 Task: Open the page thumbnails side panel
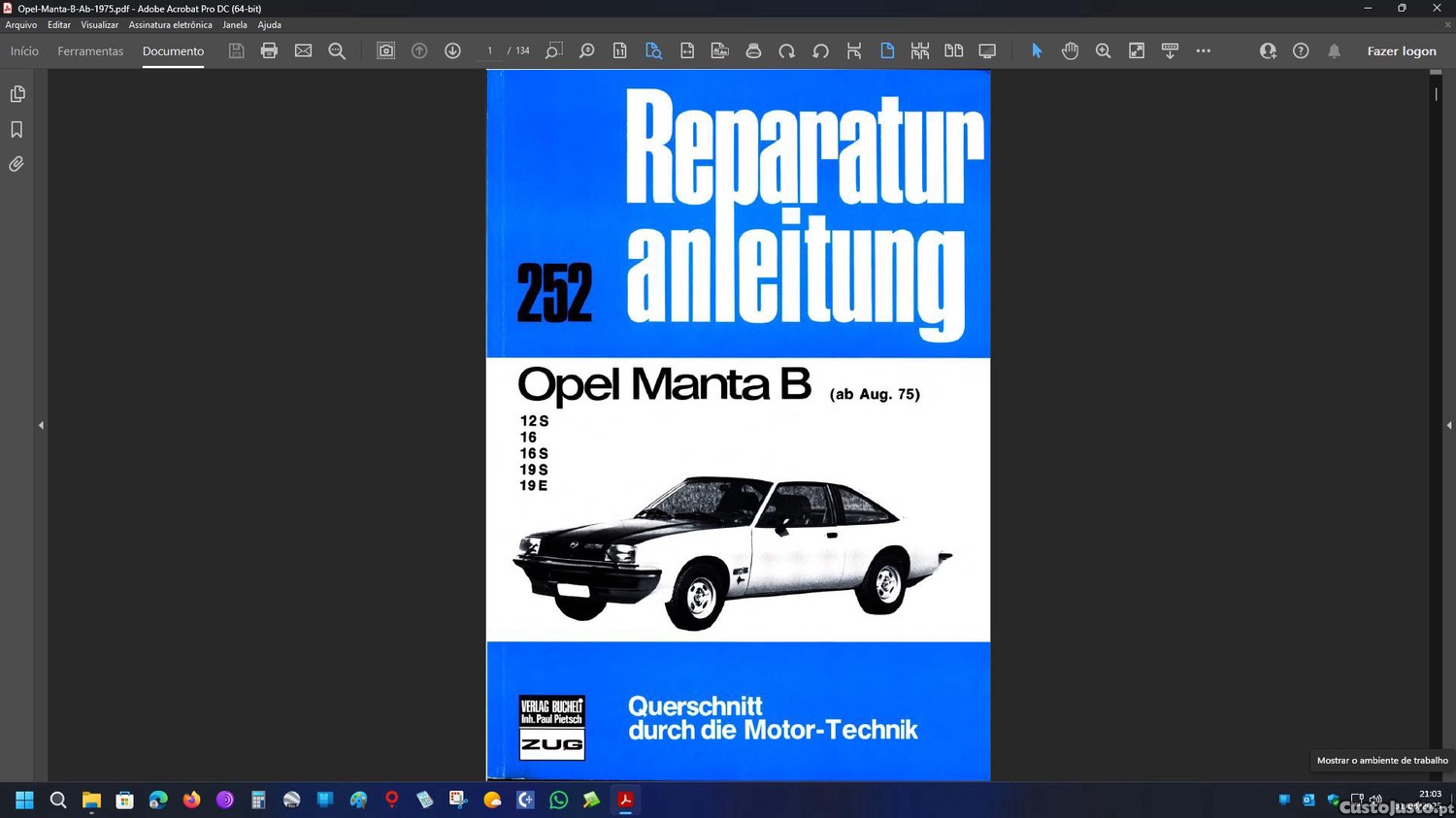[x=17, y=94]
